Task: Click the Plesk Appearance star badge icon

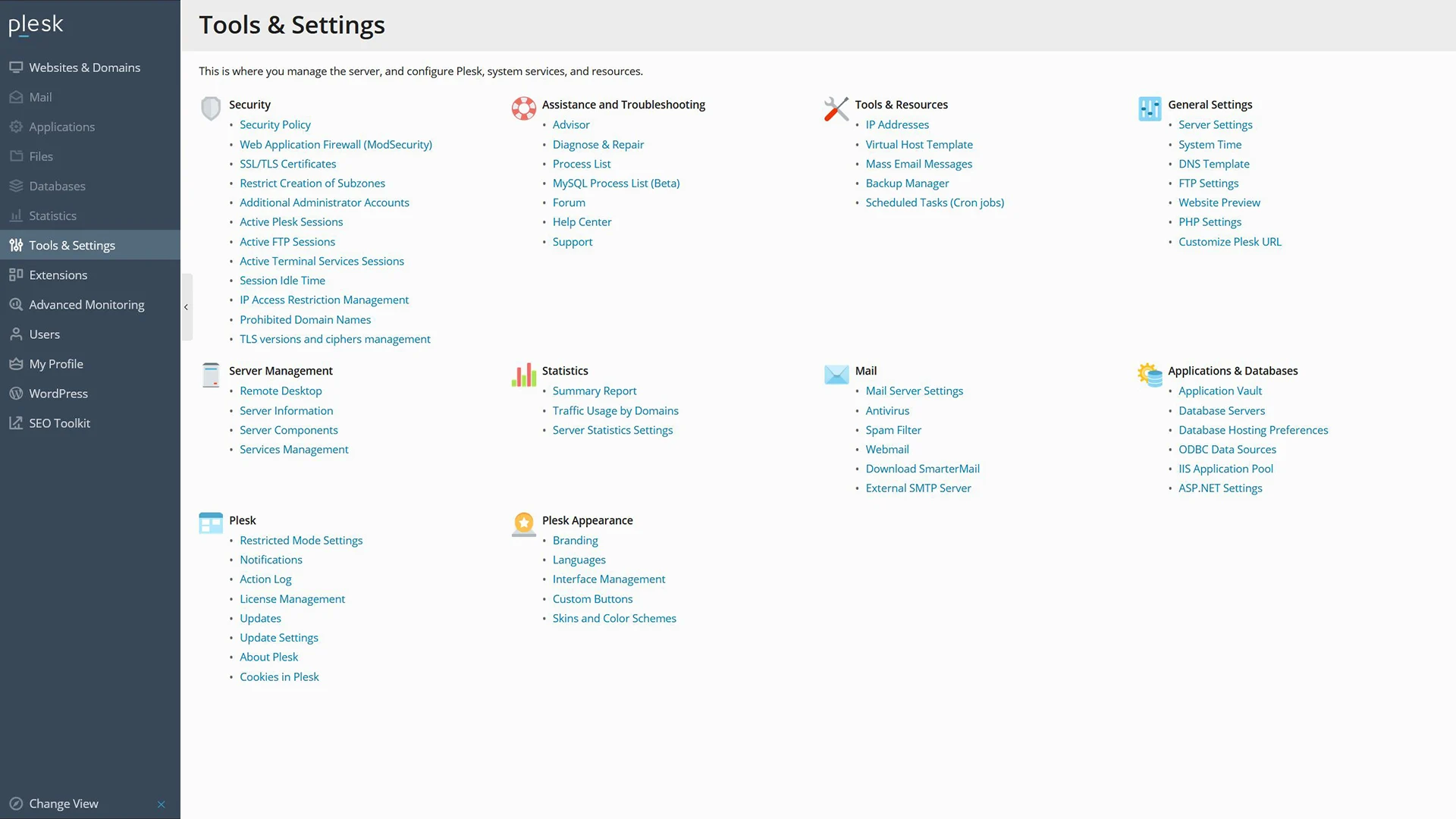Action: click(x=524, y=524)
